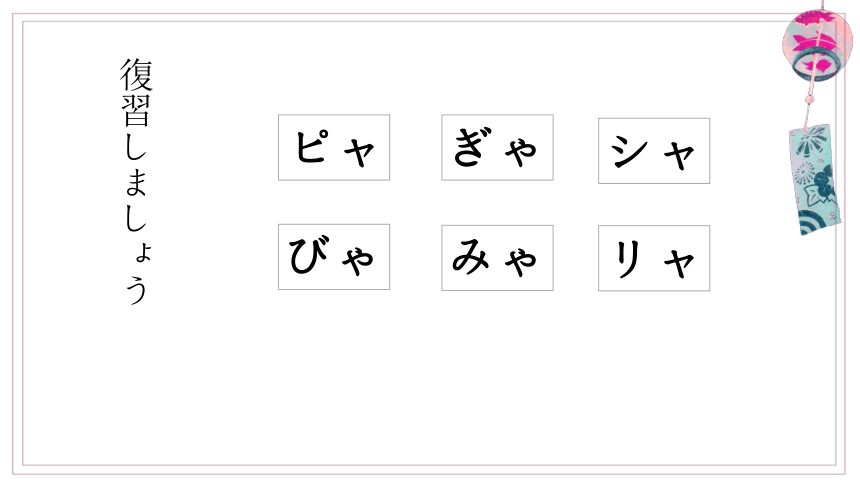Select the large リ character
Screen dimensions: 860x484
[x=628, y=259]
